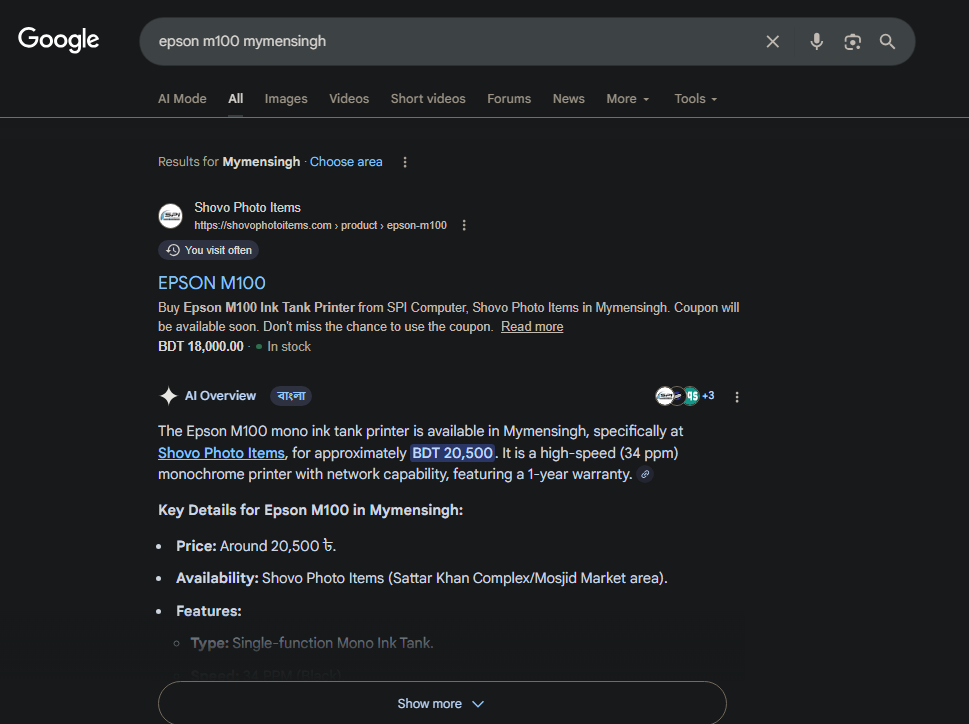Expand AI Overview with Show more
Image resolution: width=969 pixels, height=724 pixels.
tap(442, 703)
